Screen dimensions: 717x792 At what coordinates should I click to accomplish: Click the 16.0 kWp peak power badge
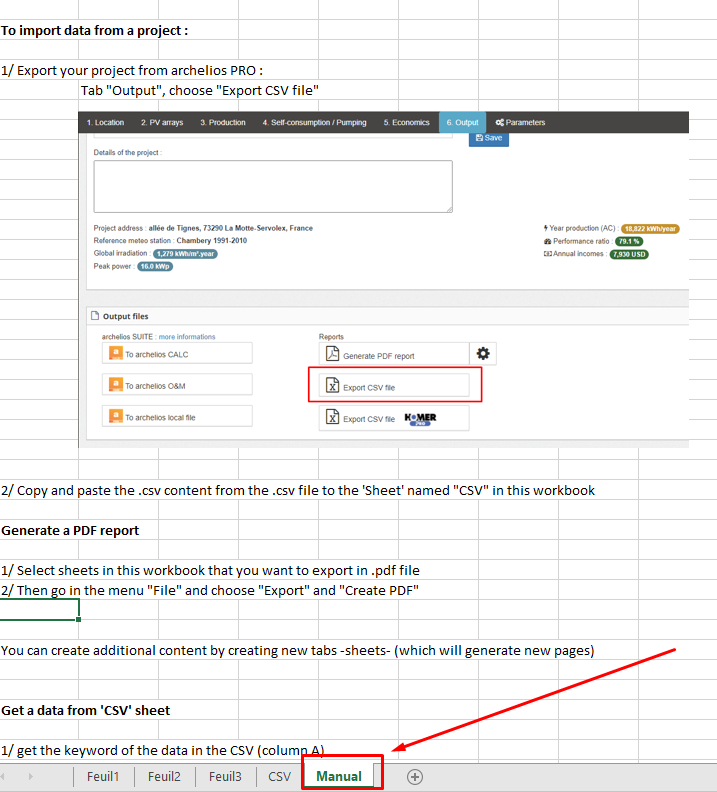pyautogui.click(x=155, y=266)
